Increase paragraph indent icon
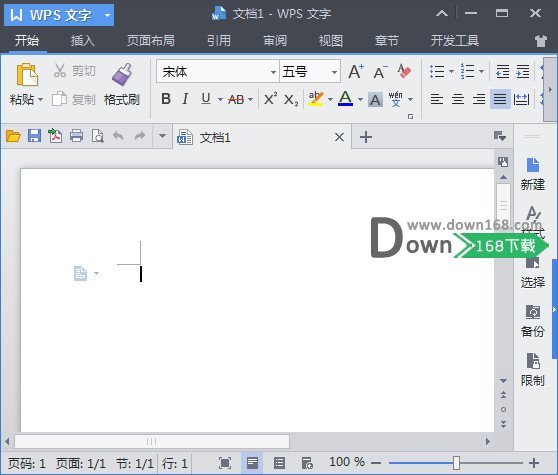Viewport: 558px width, 475px height. (523, 72)
